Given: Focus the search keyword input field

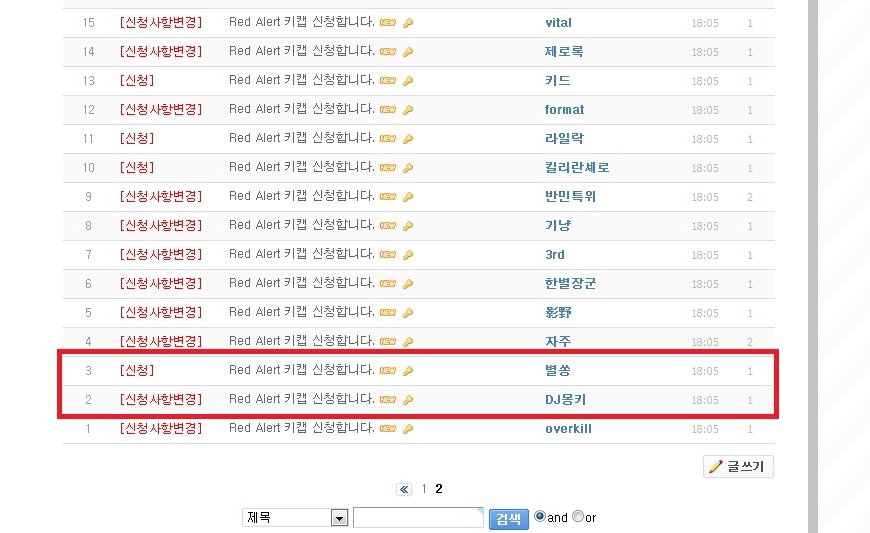Looking at the screenshot, I should [x=418, y=517].
